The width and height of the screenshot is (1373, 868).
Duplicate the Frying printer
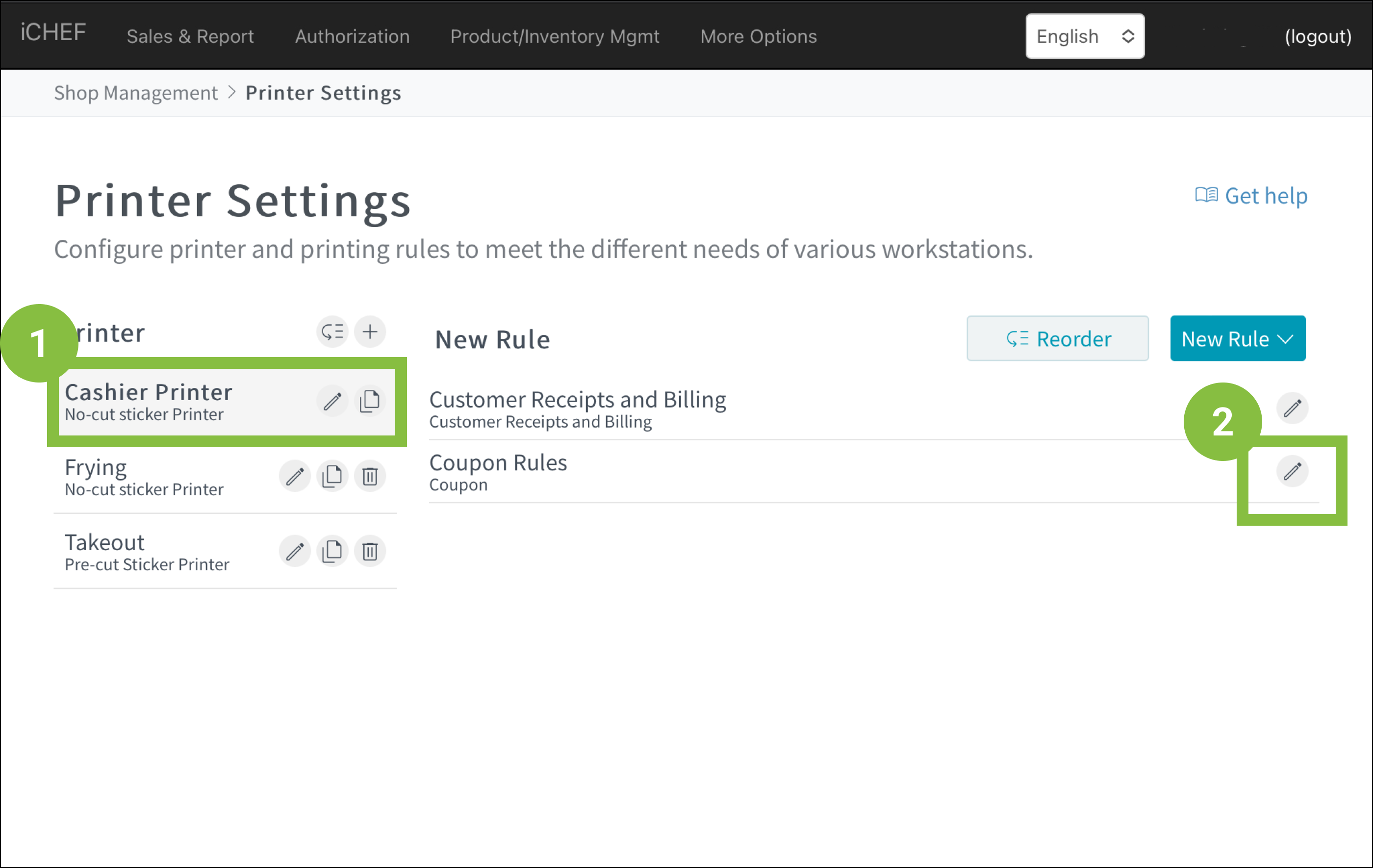(332, 476)
